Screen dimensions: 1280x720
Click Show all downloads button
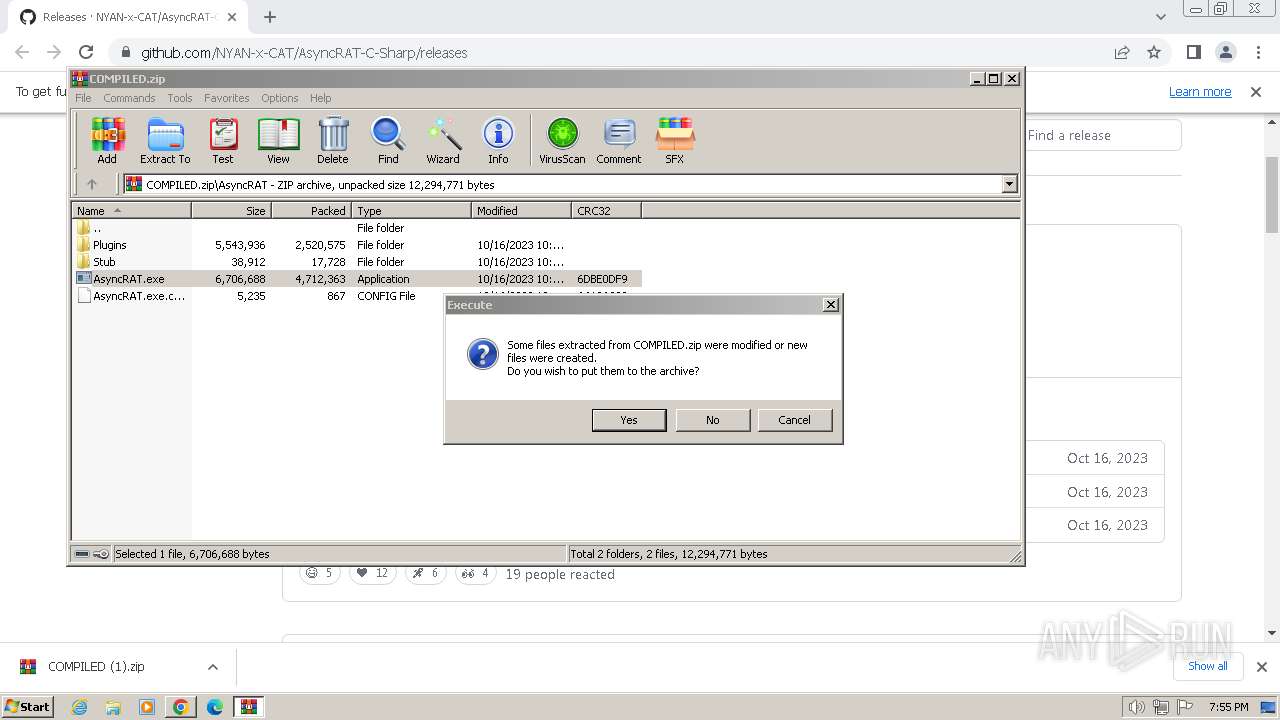pos(1208,666)
